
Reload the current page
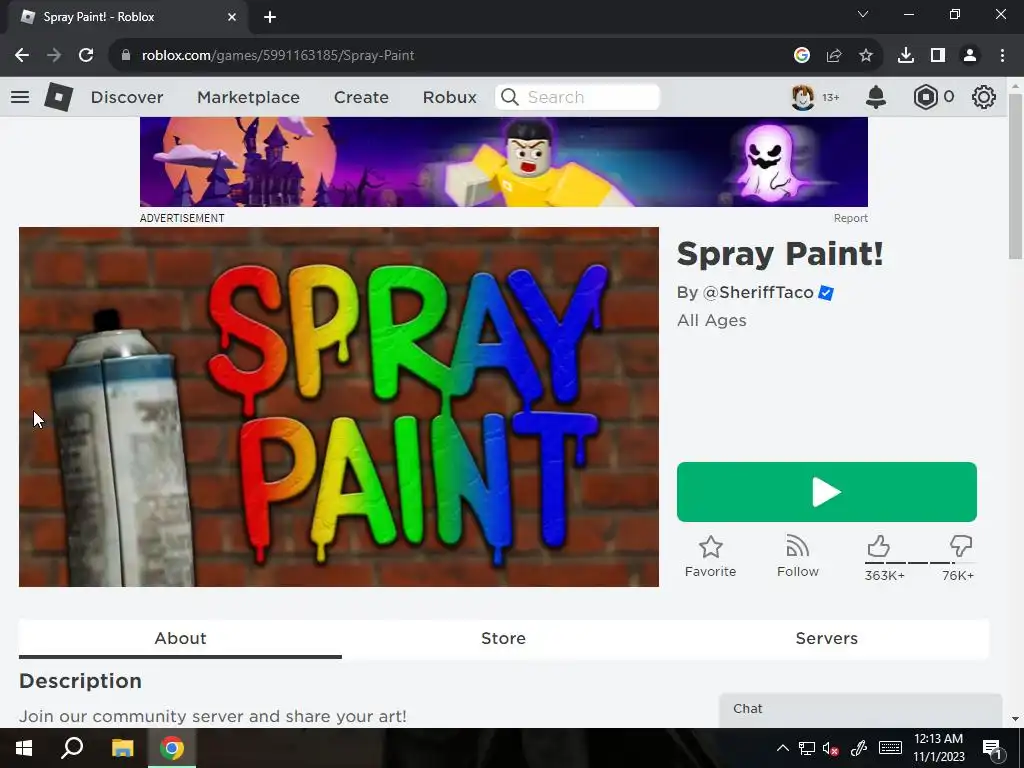pyautogui.click(x=86, y=56)
